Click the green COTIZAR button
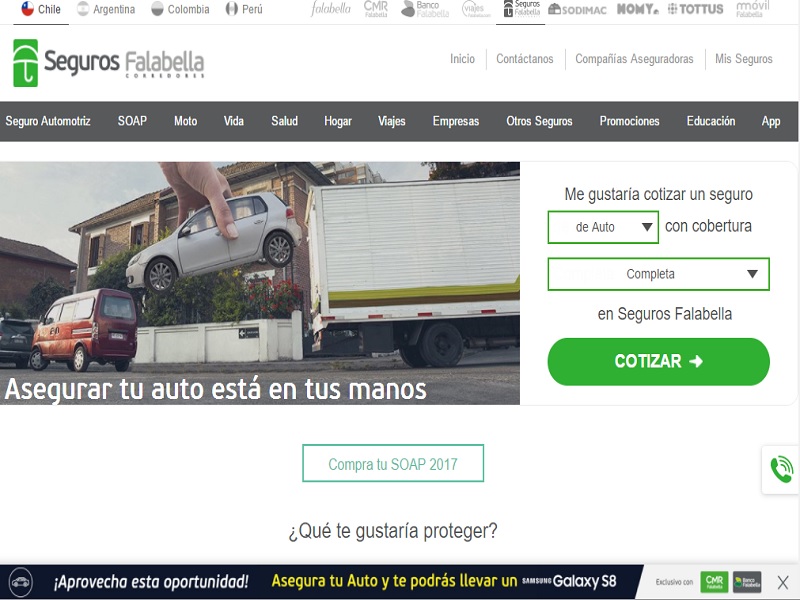 [657, 362]
